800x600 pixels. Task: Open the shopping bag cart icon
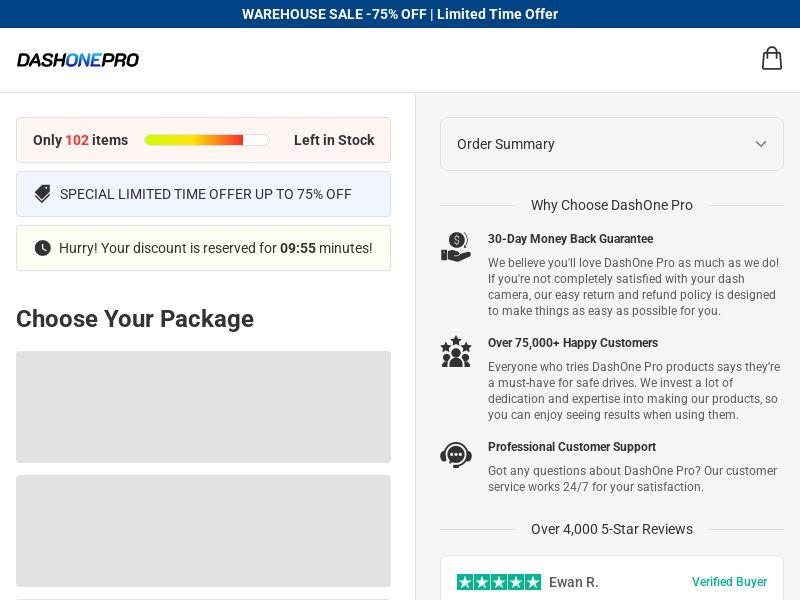coord(771,58)
